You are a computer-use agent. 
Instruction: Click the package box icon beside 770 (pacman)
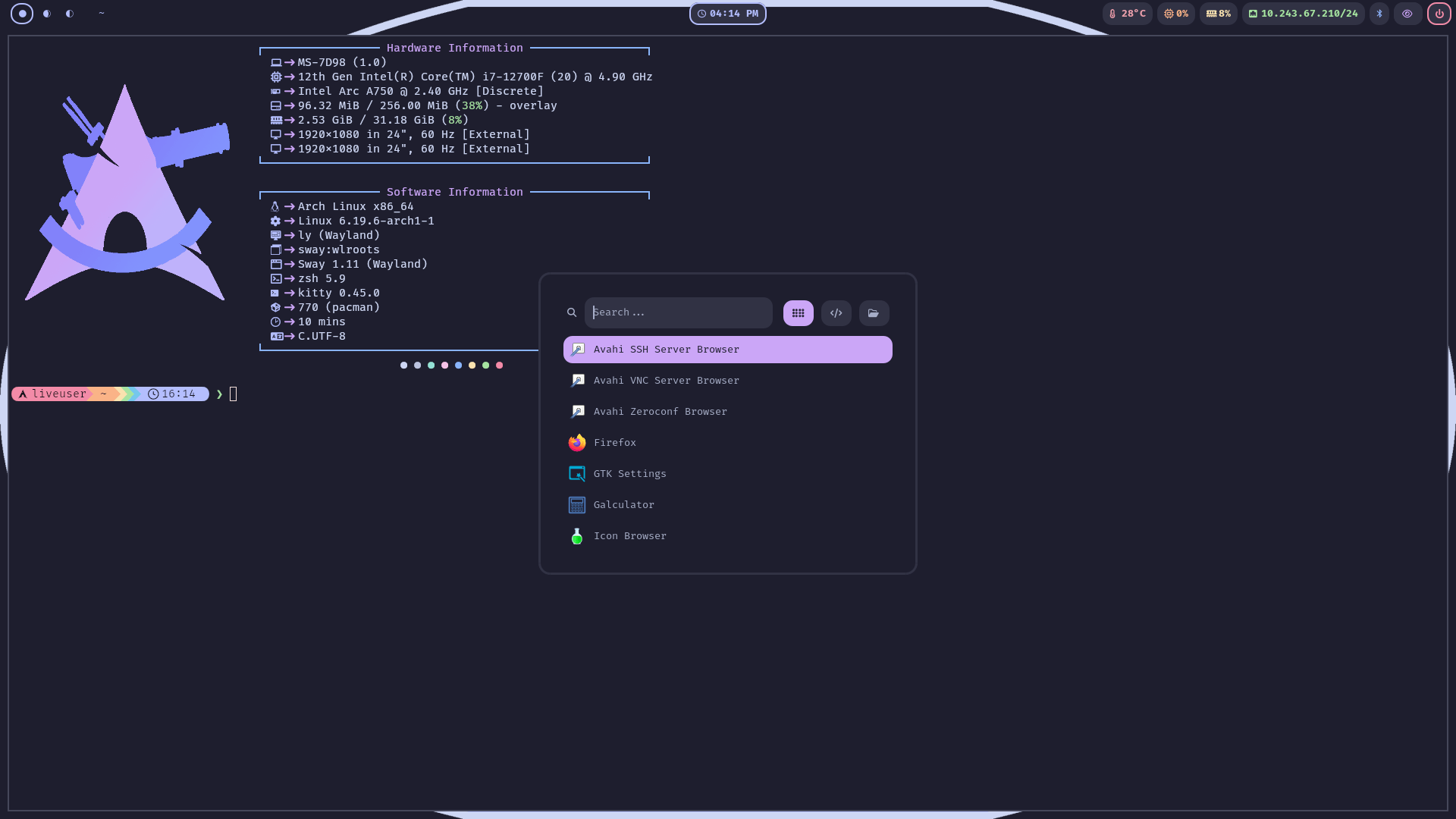(276, 308)
